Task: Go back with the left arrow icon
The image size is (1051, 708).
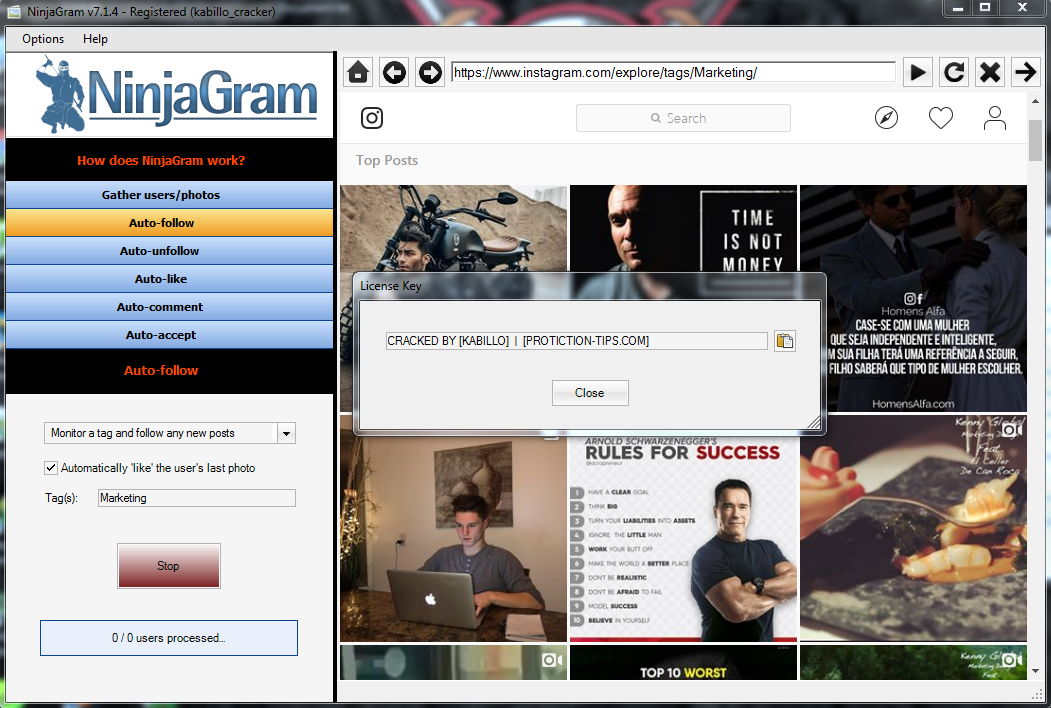Action: pos(394,72)
